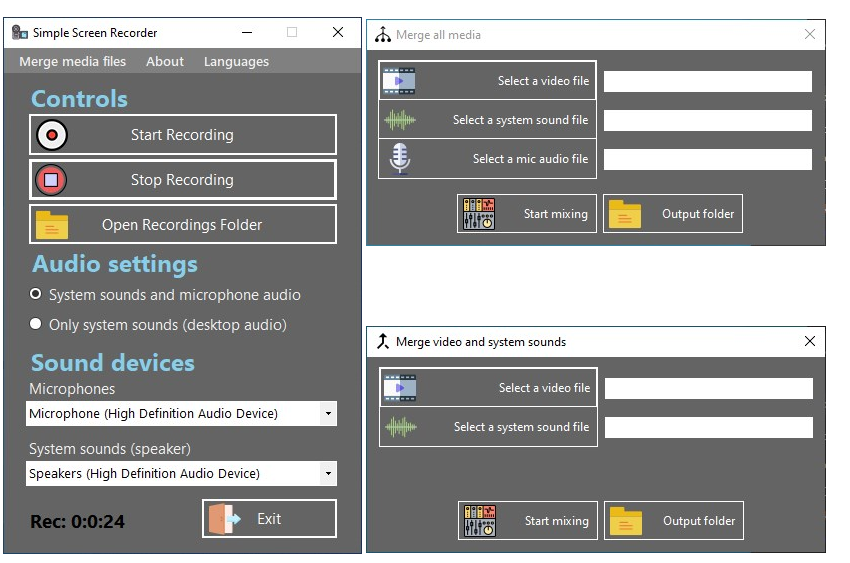Click sound path field in Merge video and system sounds
Image resolution: width=850 pixels, height=563 pixels.
tap(709, 428)
